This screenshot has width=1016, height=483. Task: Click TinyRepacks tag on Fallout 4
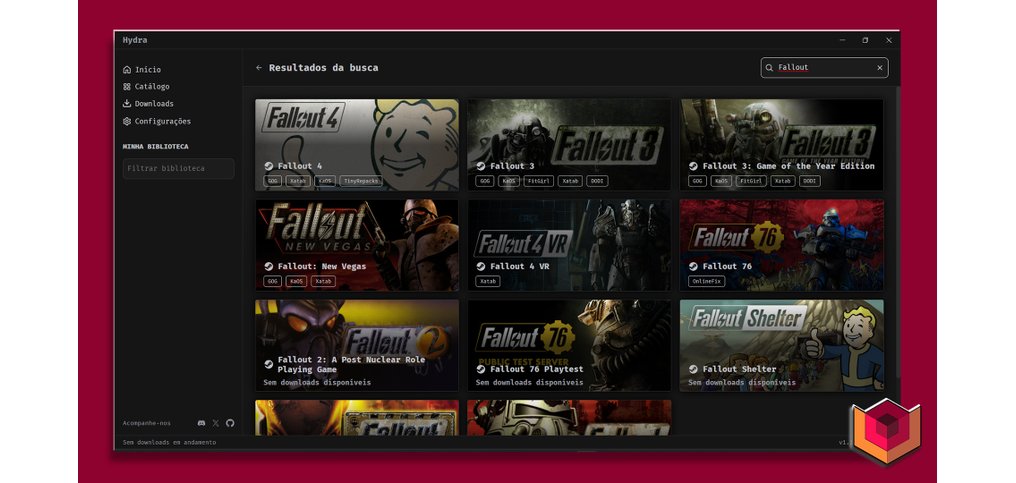361,181
